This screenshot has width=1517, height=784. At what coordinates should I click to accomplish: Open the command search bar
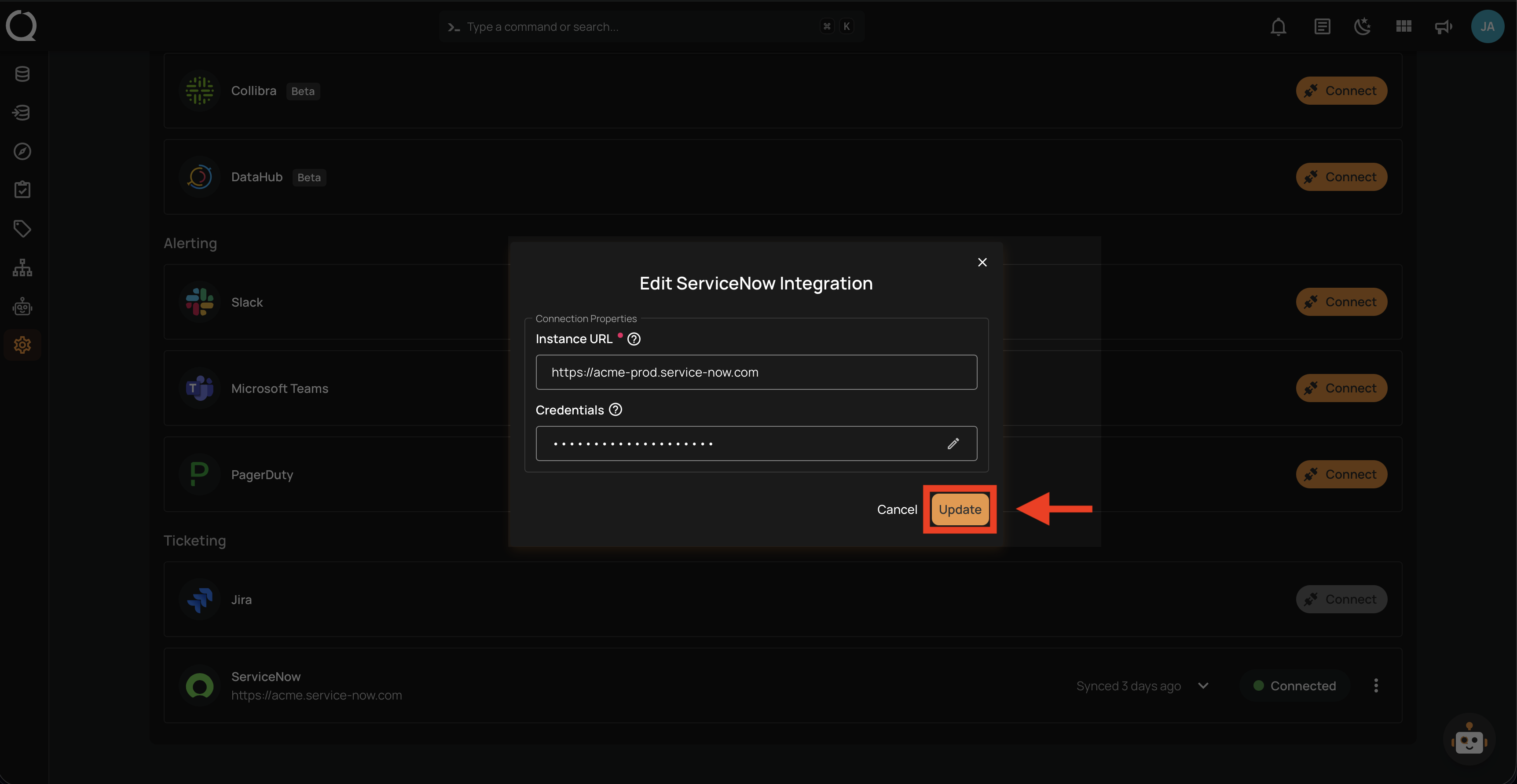point(651,26)
